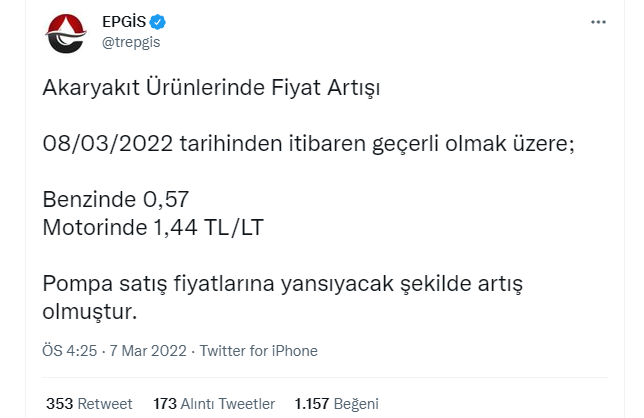This screenshot has height=418, width=644.
Task: View the 353 Retweet list
Action: pyautogui.click(x=89, y=404)
